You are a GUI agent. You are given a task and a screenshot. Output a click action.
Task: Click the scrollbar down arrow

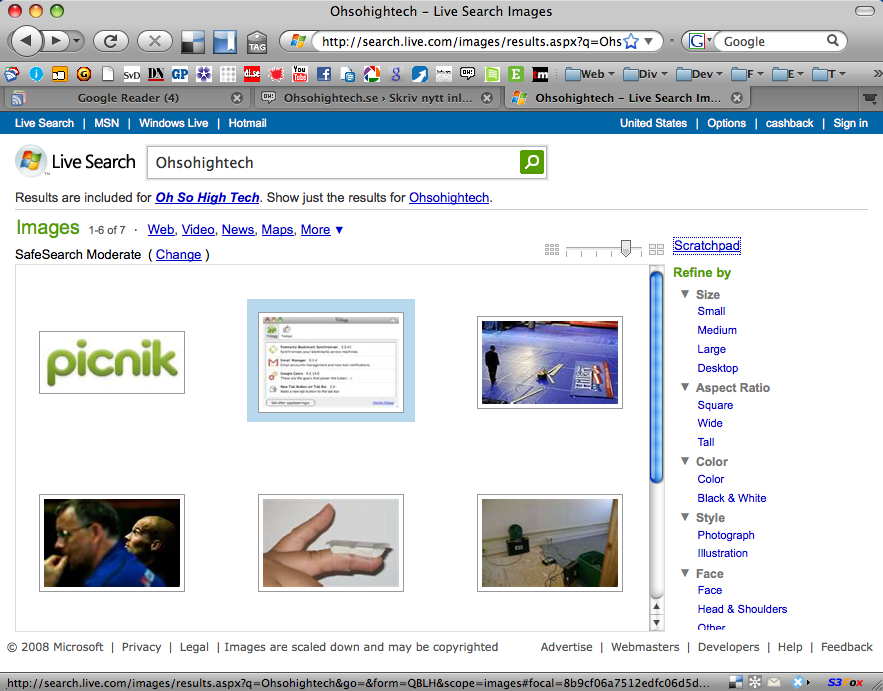[656, 623]
